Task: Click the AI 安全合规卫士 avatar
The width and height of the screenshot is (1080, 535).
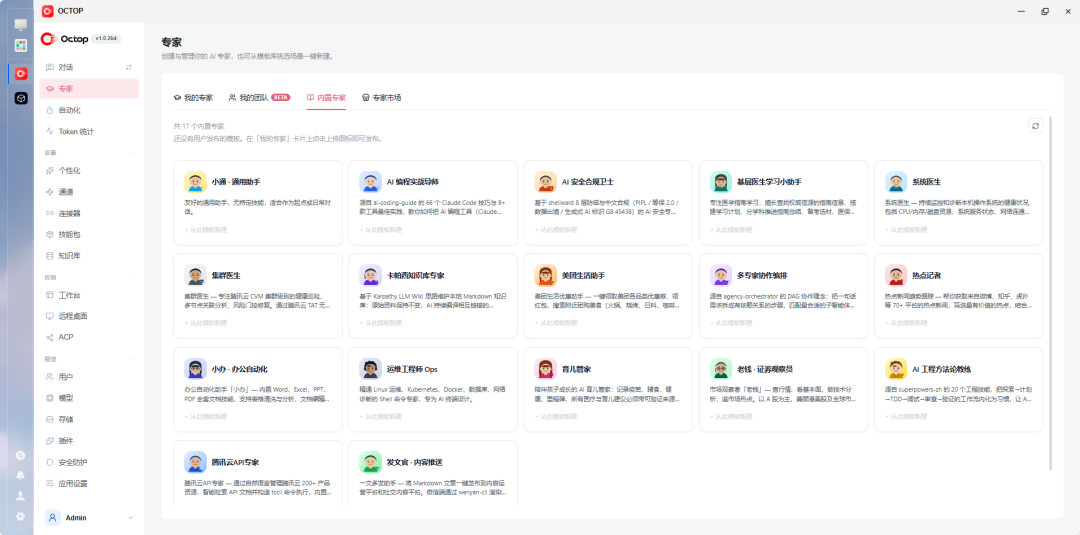Action: tap(546, 182)
